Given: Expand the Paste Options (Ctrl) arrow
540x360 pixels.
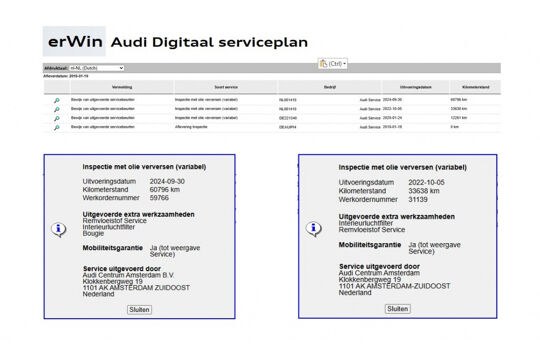Looking at the screenshot, I should click(x=344, y=64).
